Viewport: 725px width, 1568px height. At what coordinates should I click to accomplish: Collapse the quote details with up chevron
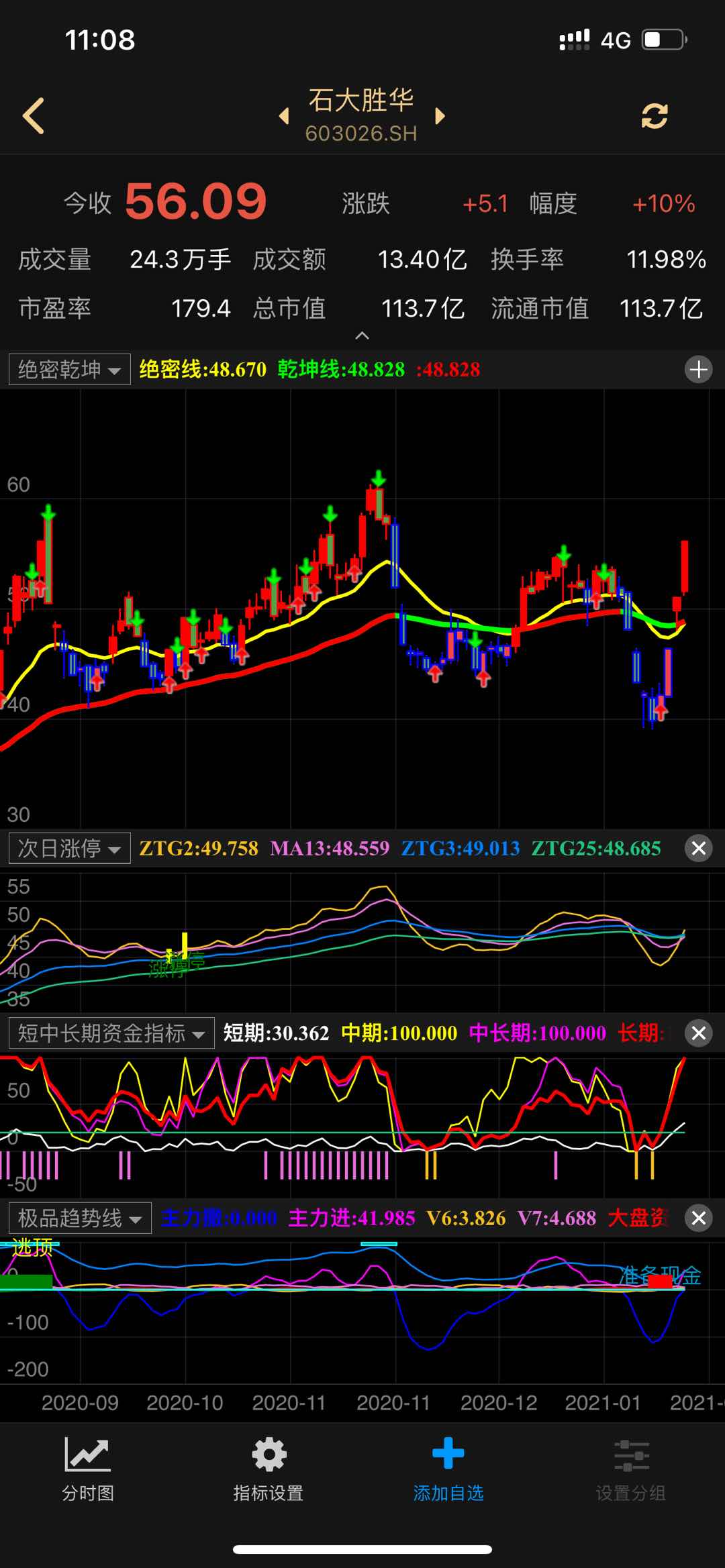(x=362, y=335)
